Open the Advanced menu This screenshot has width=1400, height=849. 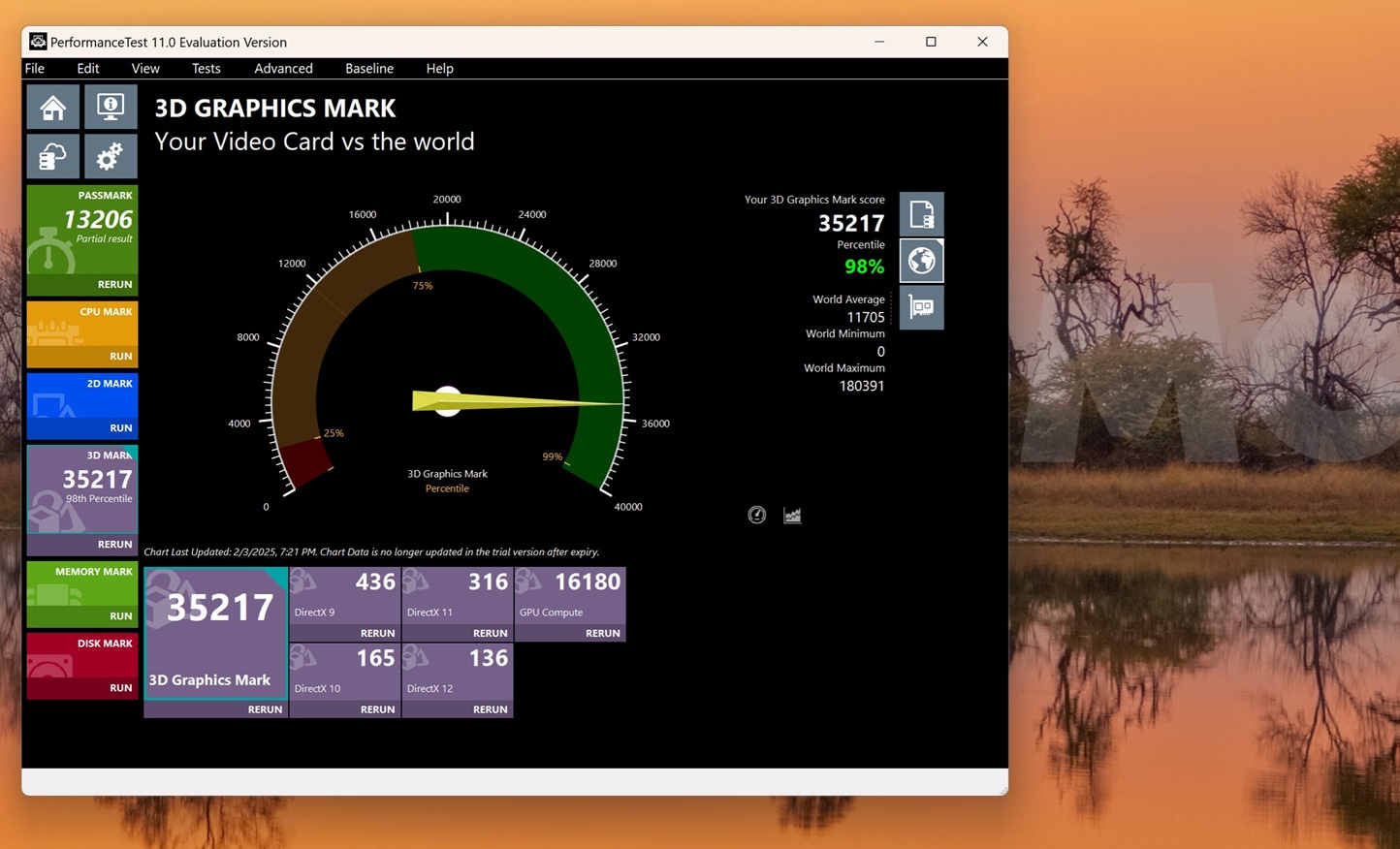[283, 69]
